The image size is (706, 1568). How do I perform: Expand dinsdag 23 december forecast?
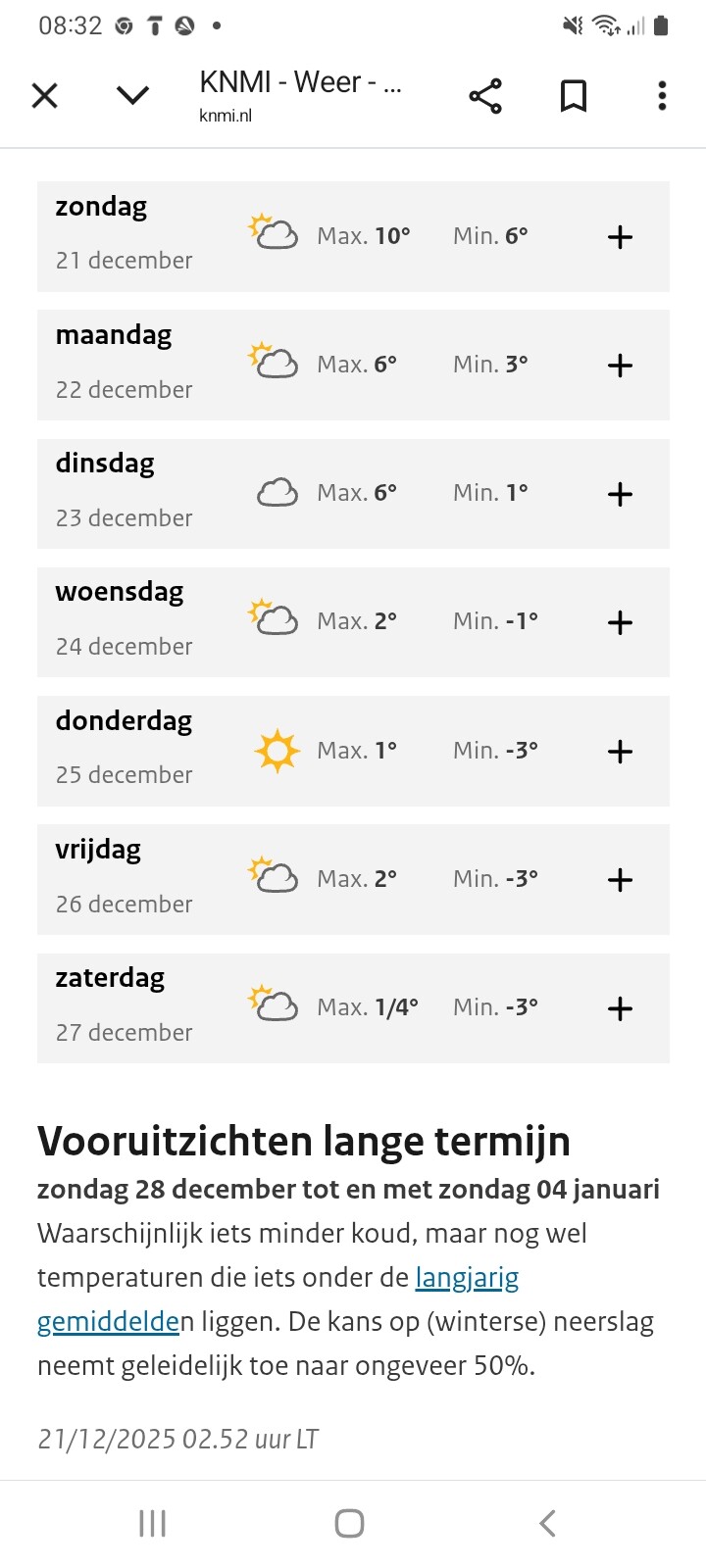click(x=620, y=494)
